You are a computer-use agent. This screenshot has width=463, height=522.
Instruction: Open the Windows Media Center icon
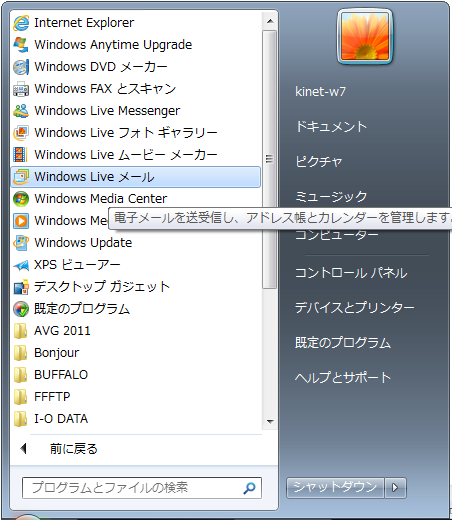21,199
